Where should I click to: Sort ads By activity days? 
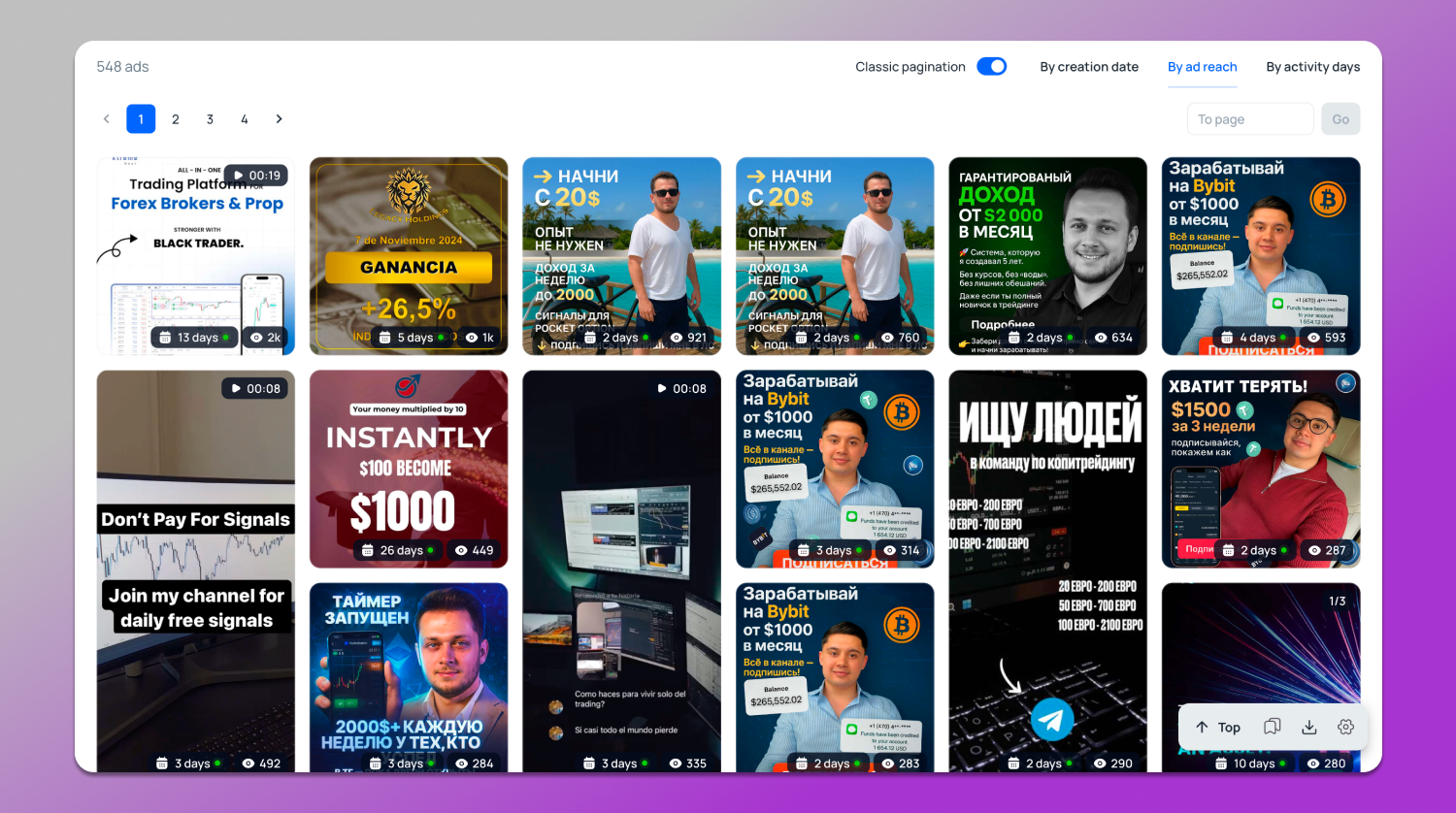(1312, 67)
